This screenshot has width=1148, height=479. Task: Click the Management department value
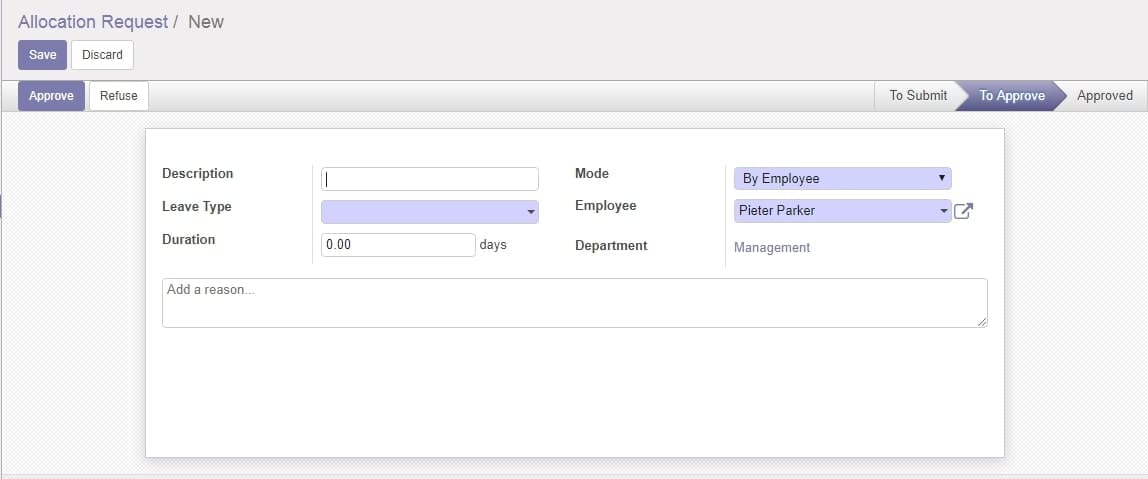click(772, 248)
